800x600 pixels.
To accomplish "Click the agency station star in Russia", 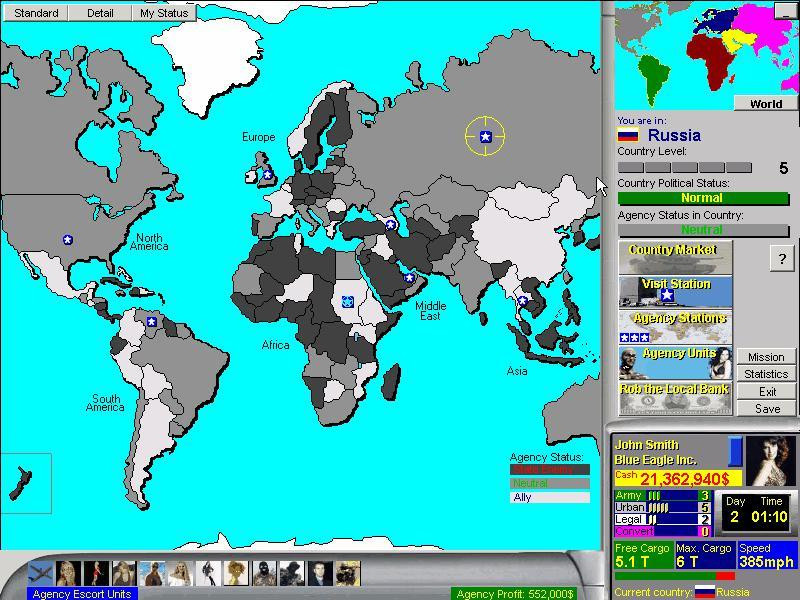I will 485,136.
